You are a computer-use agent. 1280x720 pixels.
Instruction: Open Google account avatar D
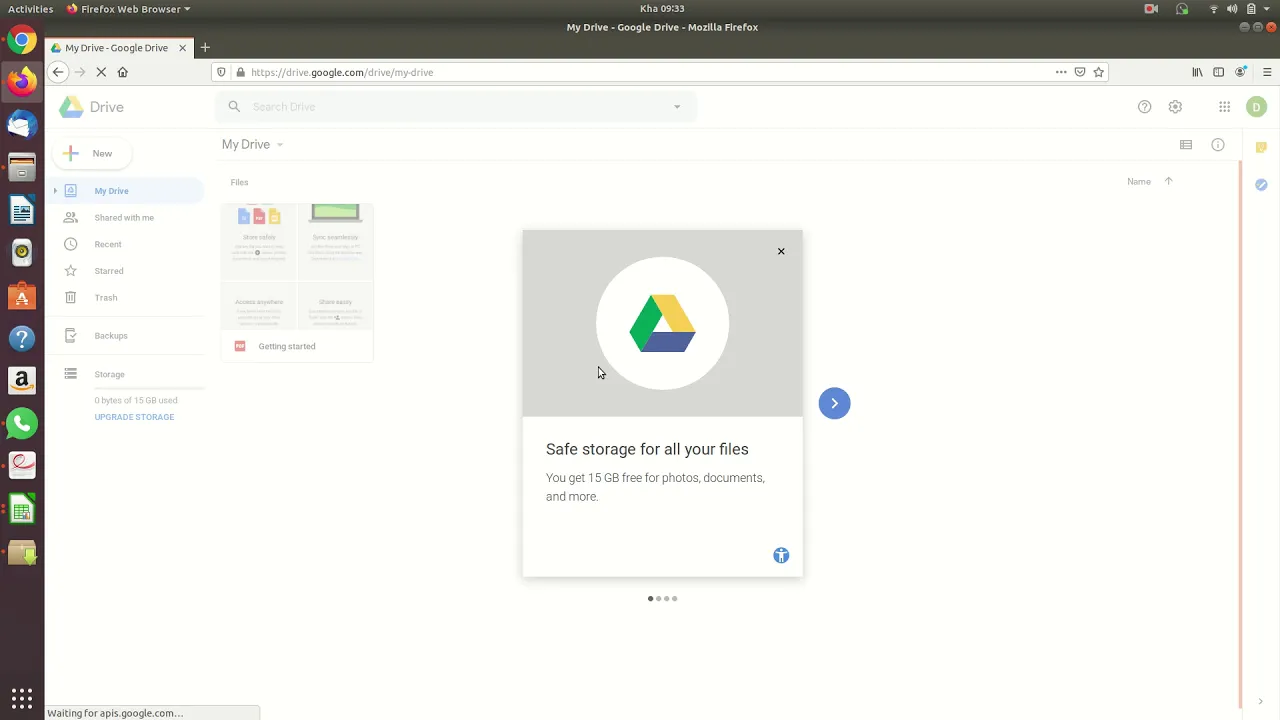[1257, 107]
